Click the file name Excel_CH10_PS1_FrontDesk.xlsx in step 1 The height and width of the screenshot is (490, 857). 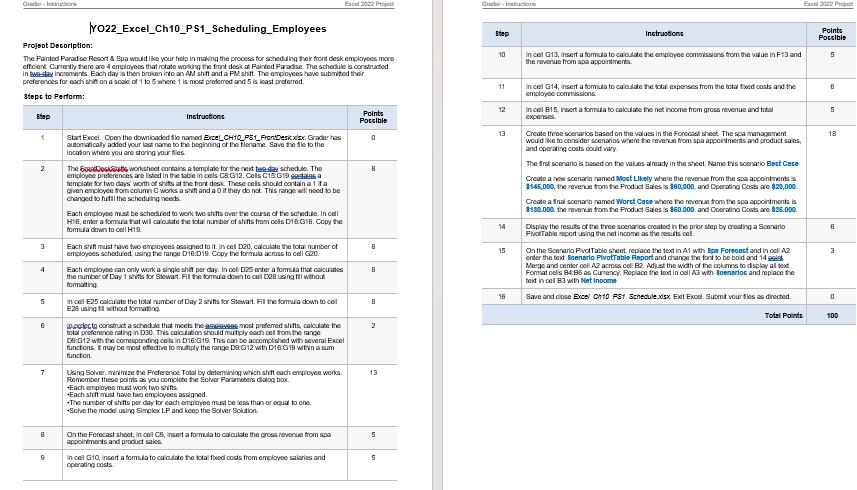pyautogui.click(x=254, y=138)
